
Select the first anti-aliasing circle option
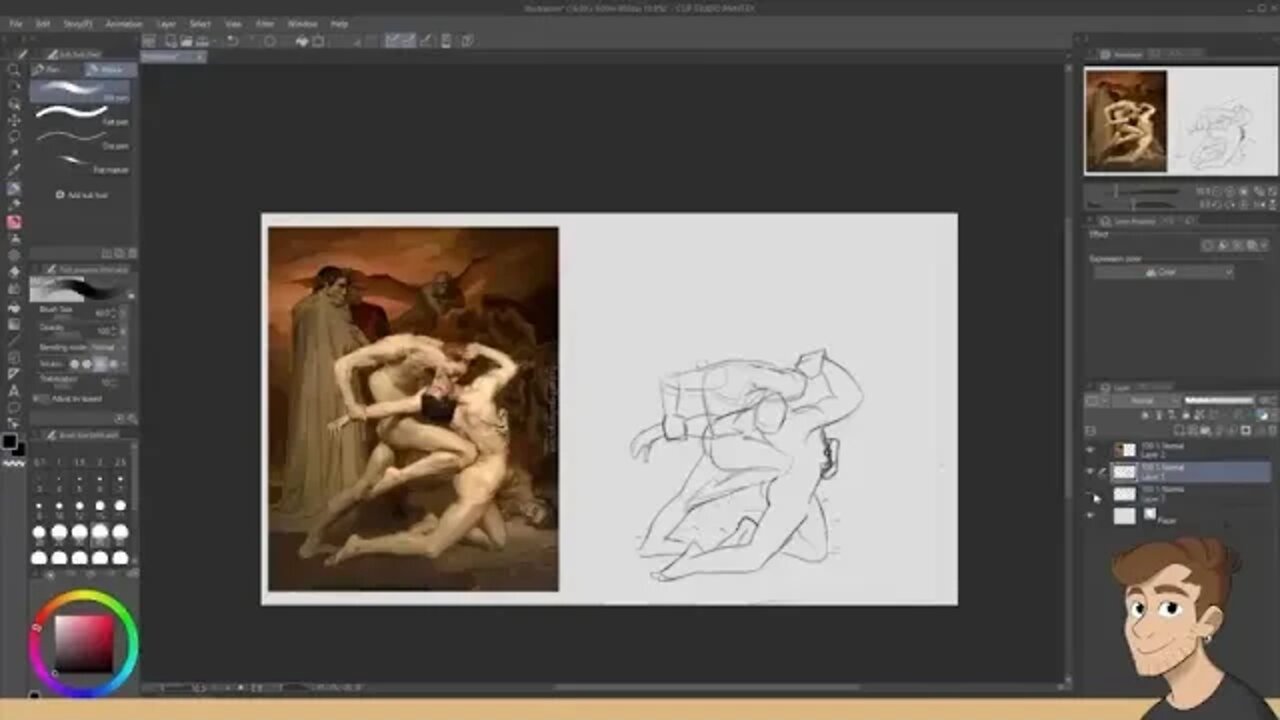coord(75,364)
